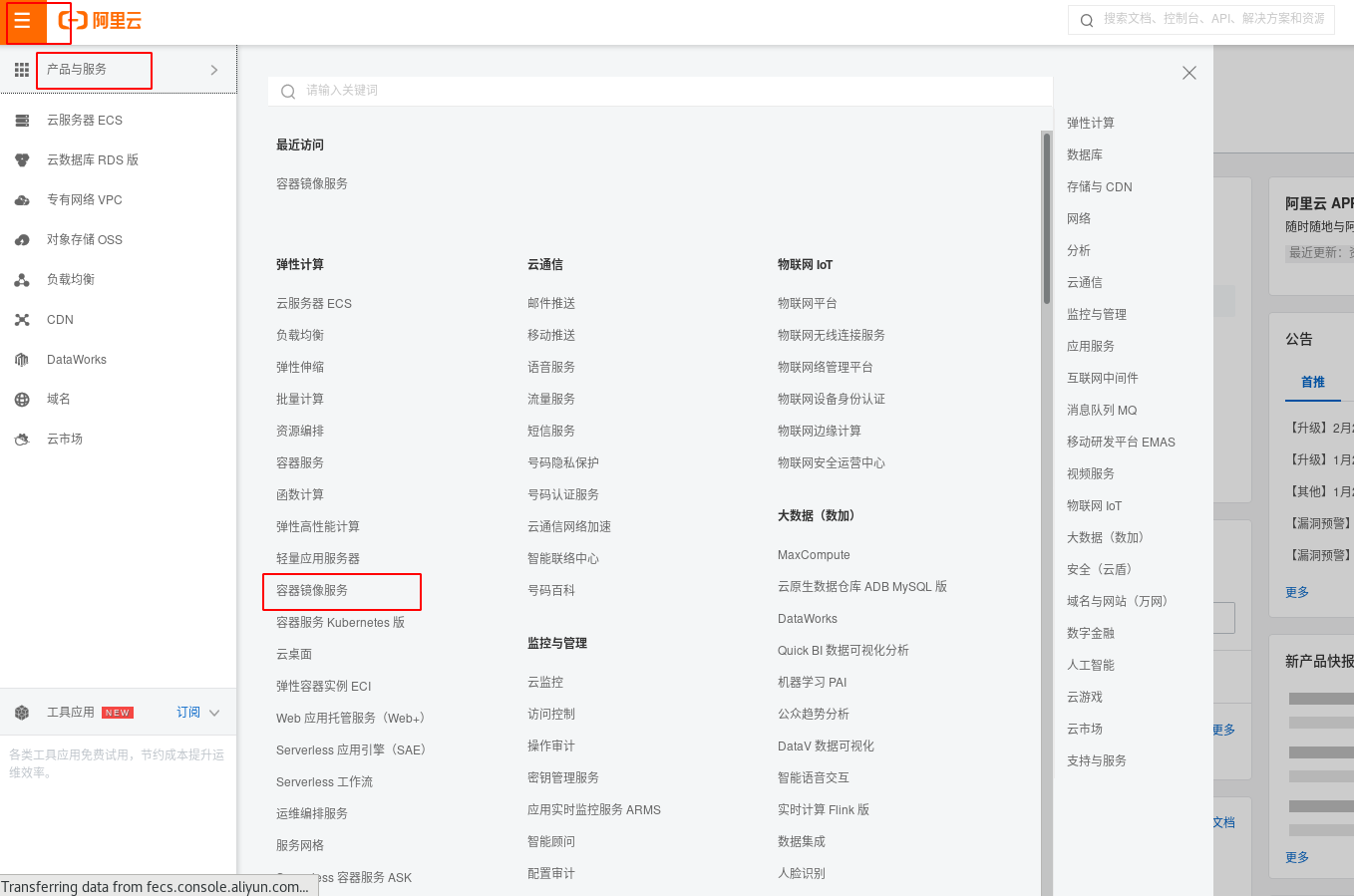This screenshot has width=1354, height=896.
Task: Click the magnifier icon in products search
Action: [x=288, y=92]
